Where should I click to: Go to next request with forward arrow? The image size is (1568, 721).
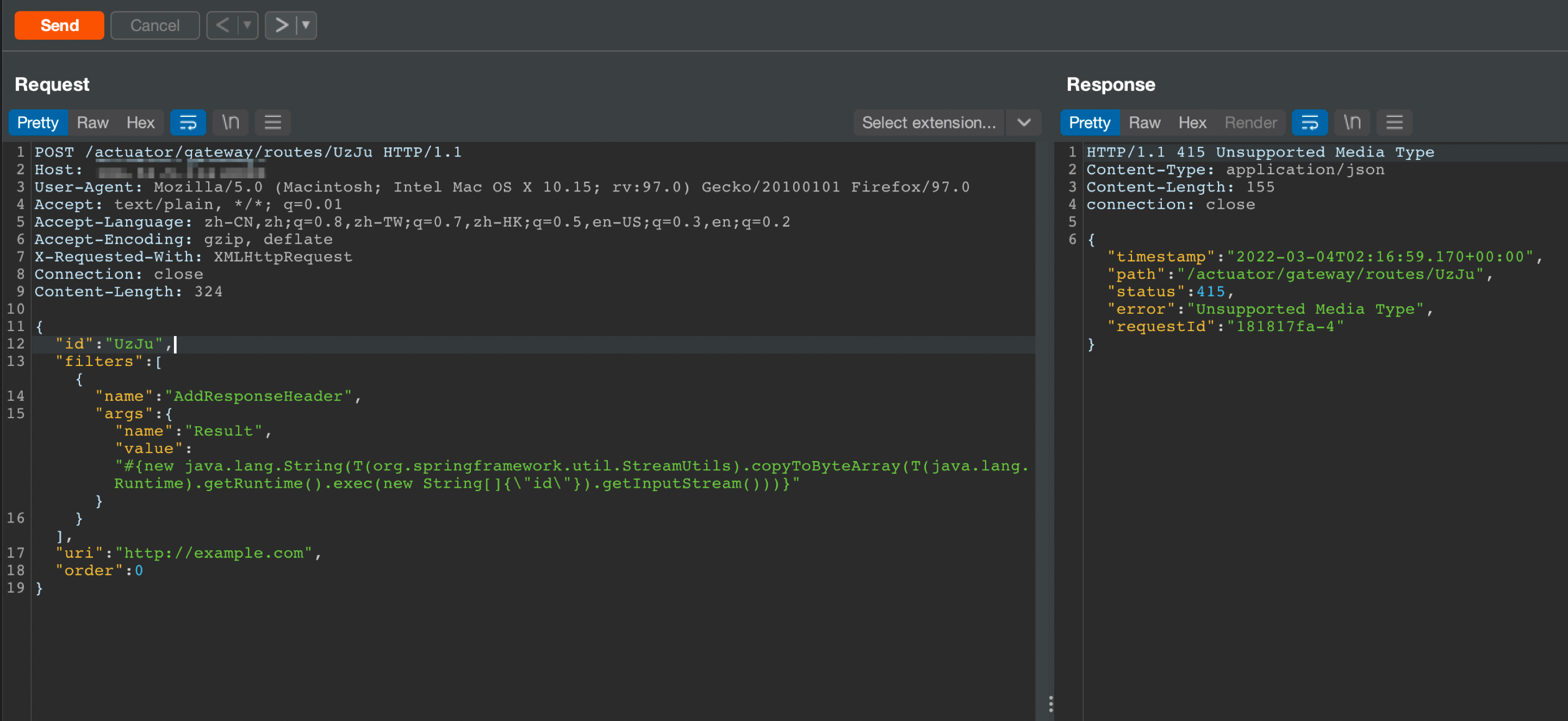[281, 25]
